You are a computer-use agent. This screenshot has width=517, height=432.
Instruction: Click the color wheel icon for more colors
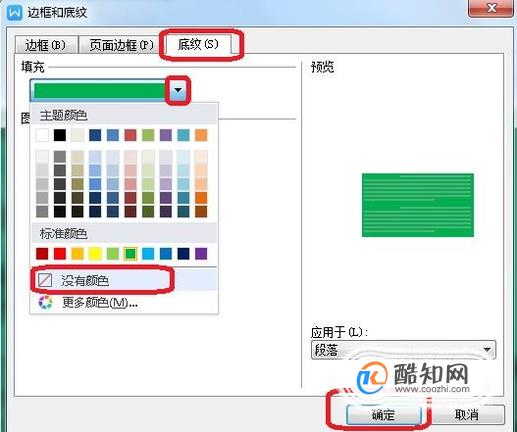(x=45, y=302)
